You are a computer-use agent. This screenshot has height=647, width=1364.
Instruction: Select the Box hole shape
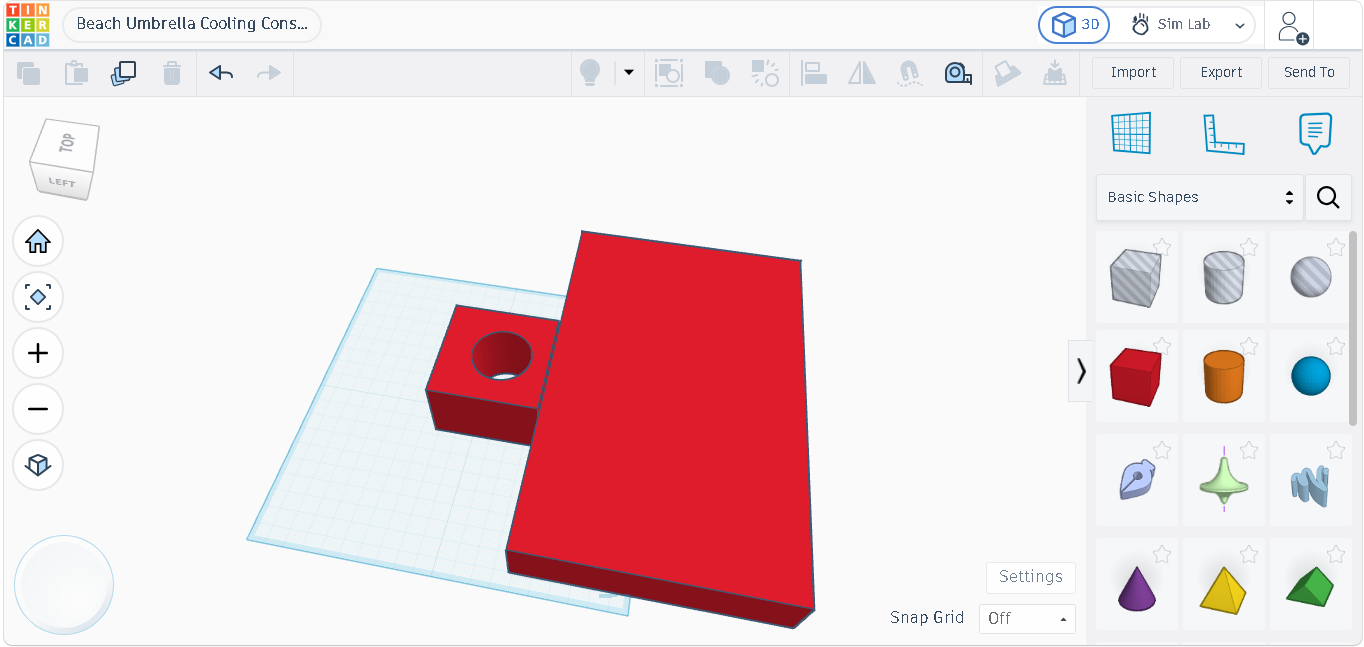coord(1135,277)
